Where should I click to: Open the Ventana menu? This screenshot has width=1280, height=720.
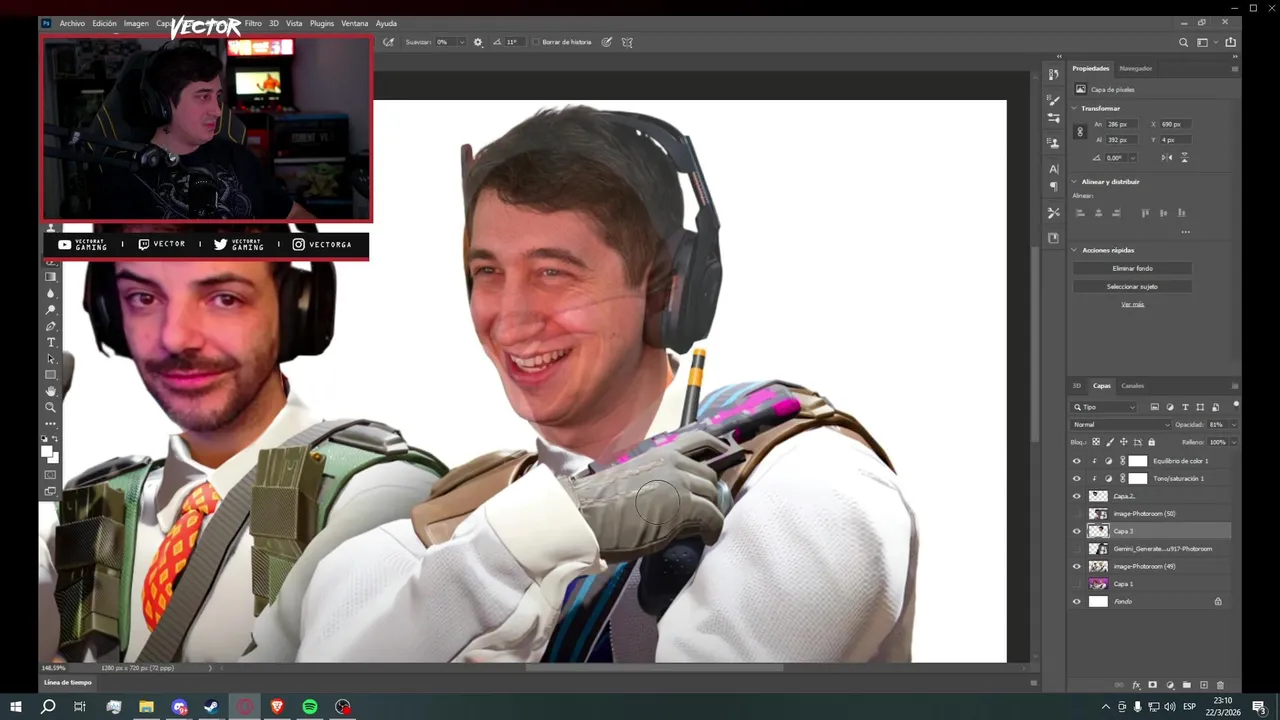(x=354, y=23)
